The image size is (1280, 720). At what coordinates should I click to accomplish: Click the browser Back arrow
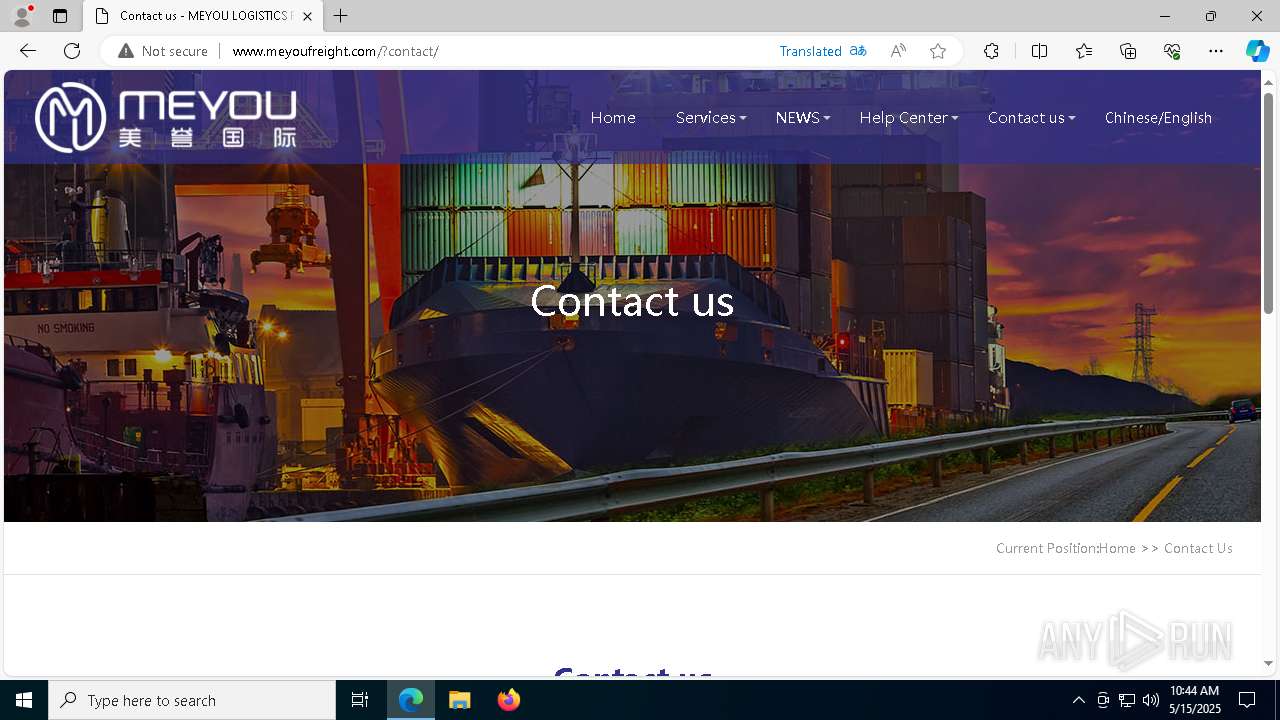[28, 51]
